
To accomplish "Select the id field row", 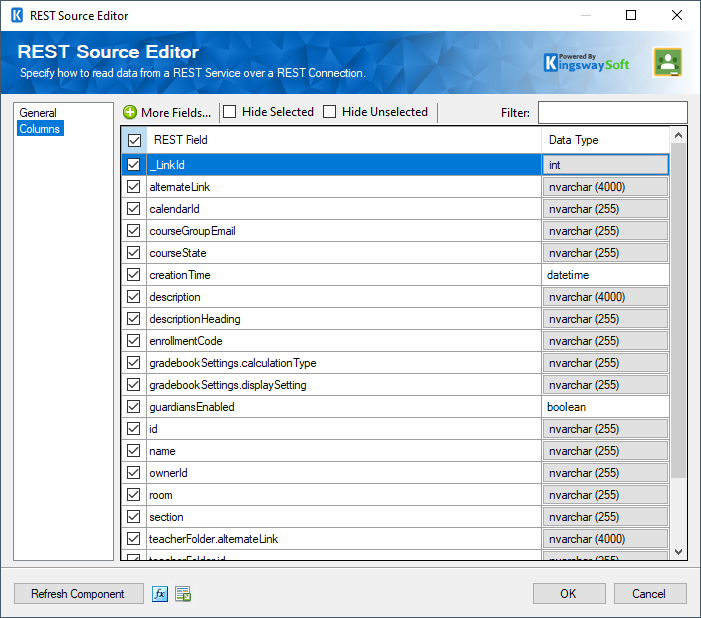I will click(x=344, y=429).
